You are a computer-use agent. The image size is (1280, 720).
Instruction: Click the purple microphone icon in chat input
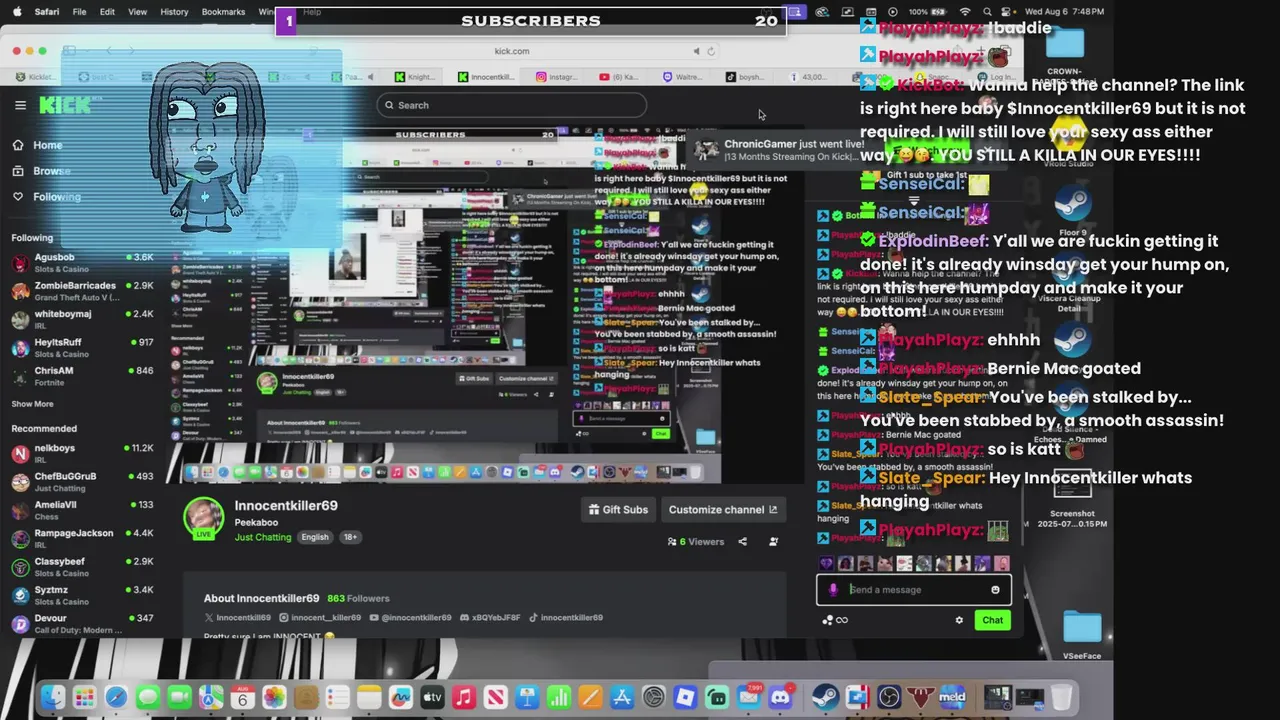point(833,590)
